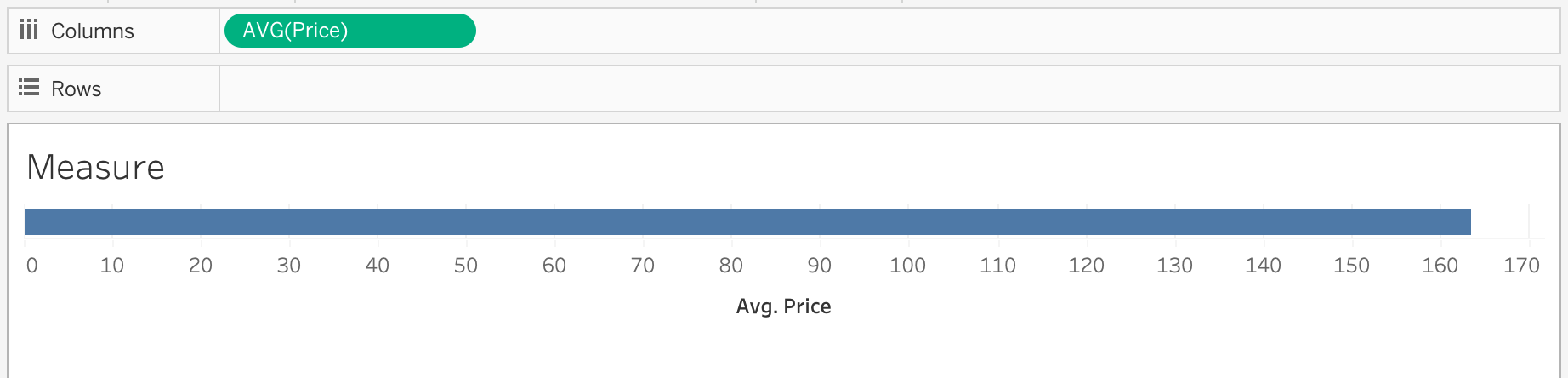Click the 100 axis tick label
Image resolution: width=1568 pixels, height=378 pixels.
click(907, 266)
